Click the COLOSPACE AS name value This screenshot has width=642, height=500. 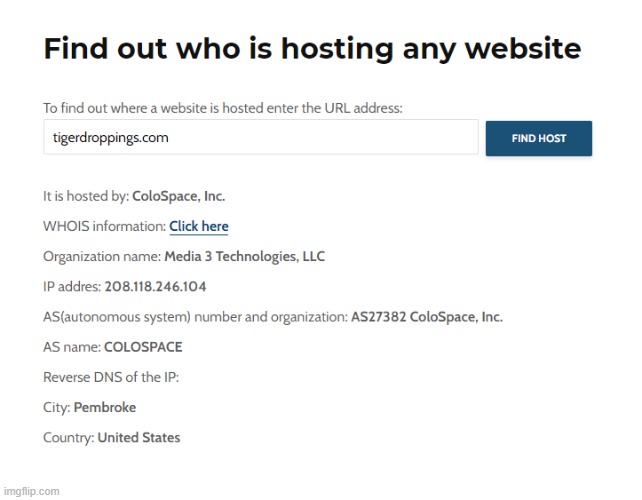[143, 347]
